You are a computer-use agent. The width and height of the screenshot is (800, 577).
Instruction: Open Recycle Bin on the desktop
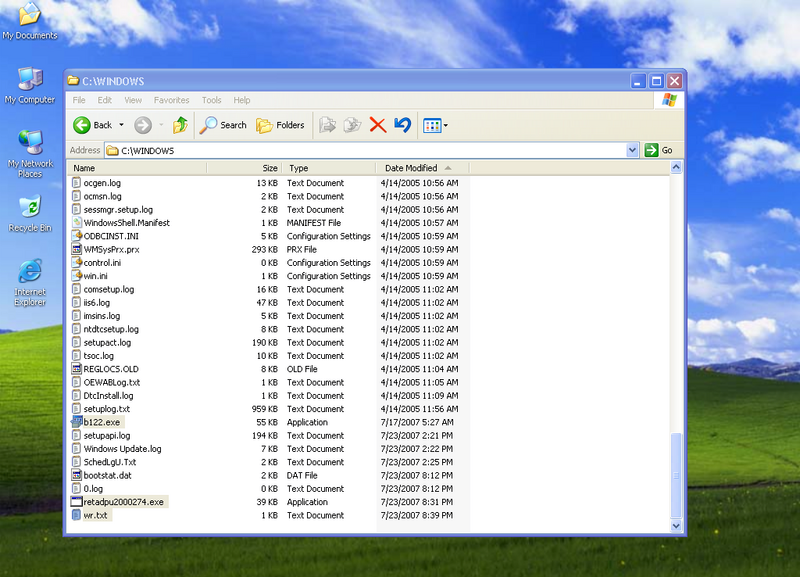30,210
